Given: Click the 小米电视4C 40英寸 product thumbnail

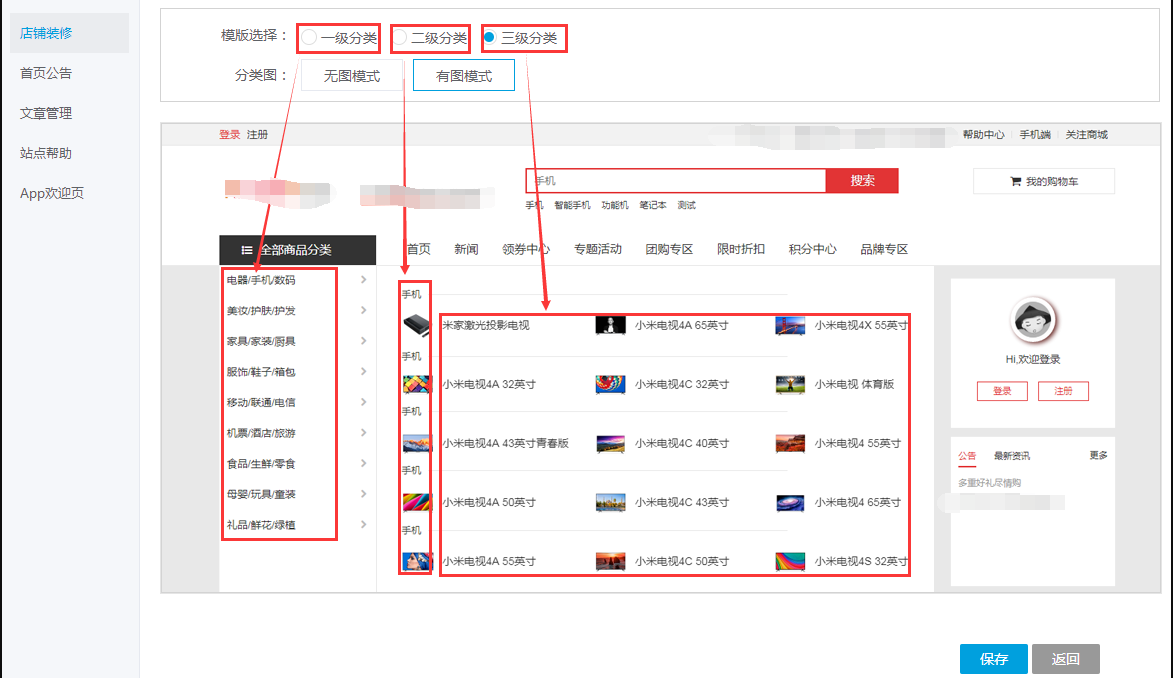Looking at the screenshot, I should pos(610,444).
